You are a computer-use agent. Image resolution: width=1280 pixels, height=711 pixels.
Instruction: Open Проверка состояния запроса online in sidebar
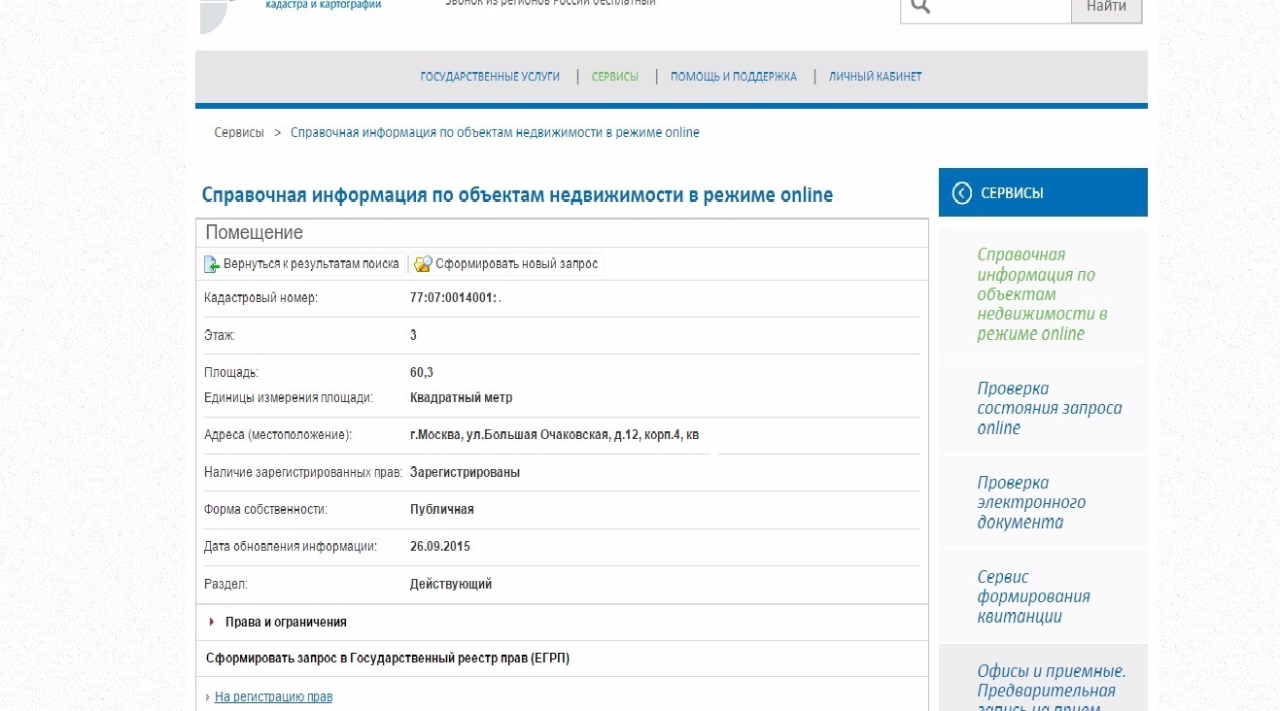tap(1048, 408)
